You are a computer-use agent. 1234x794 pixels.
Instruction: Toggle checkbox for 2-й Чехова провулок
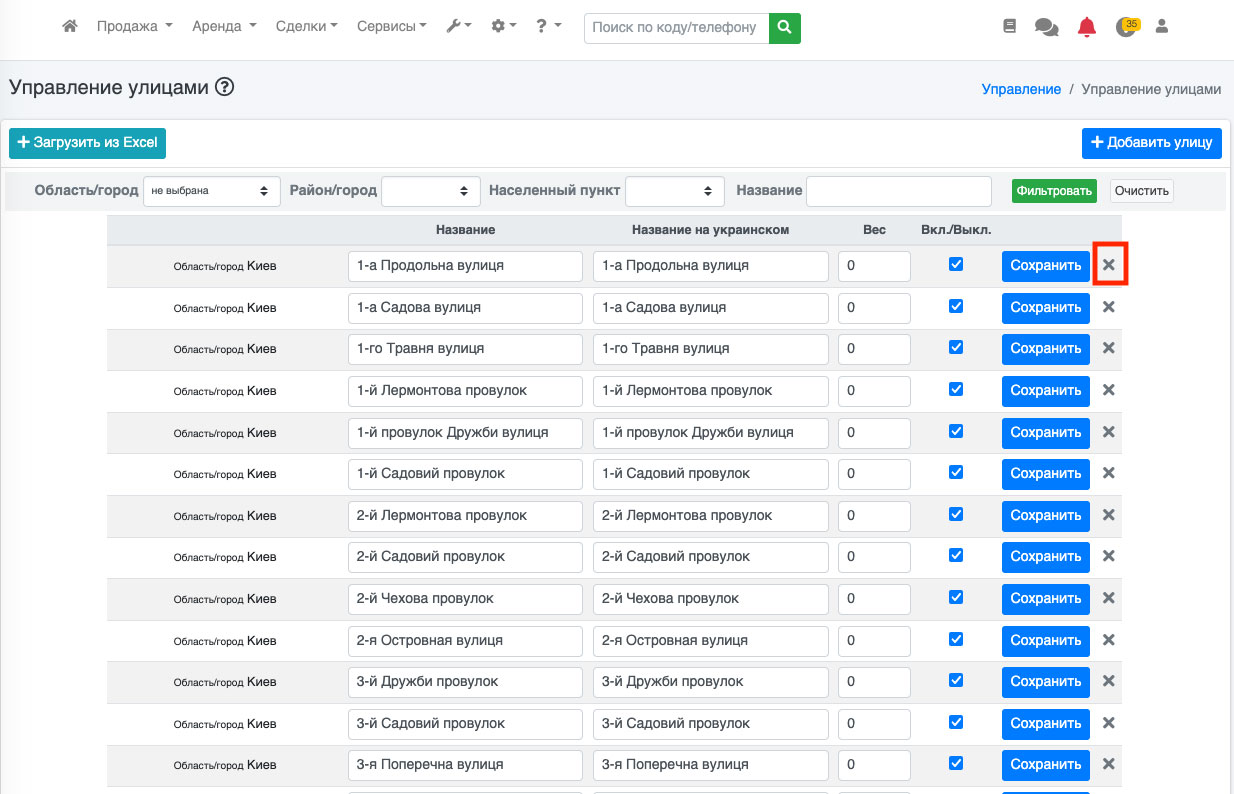(956, 597)
